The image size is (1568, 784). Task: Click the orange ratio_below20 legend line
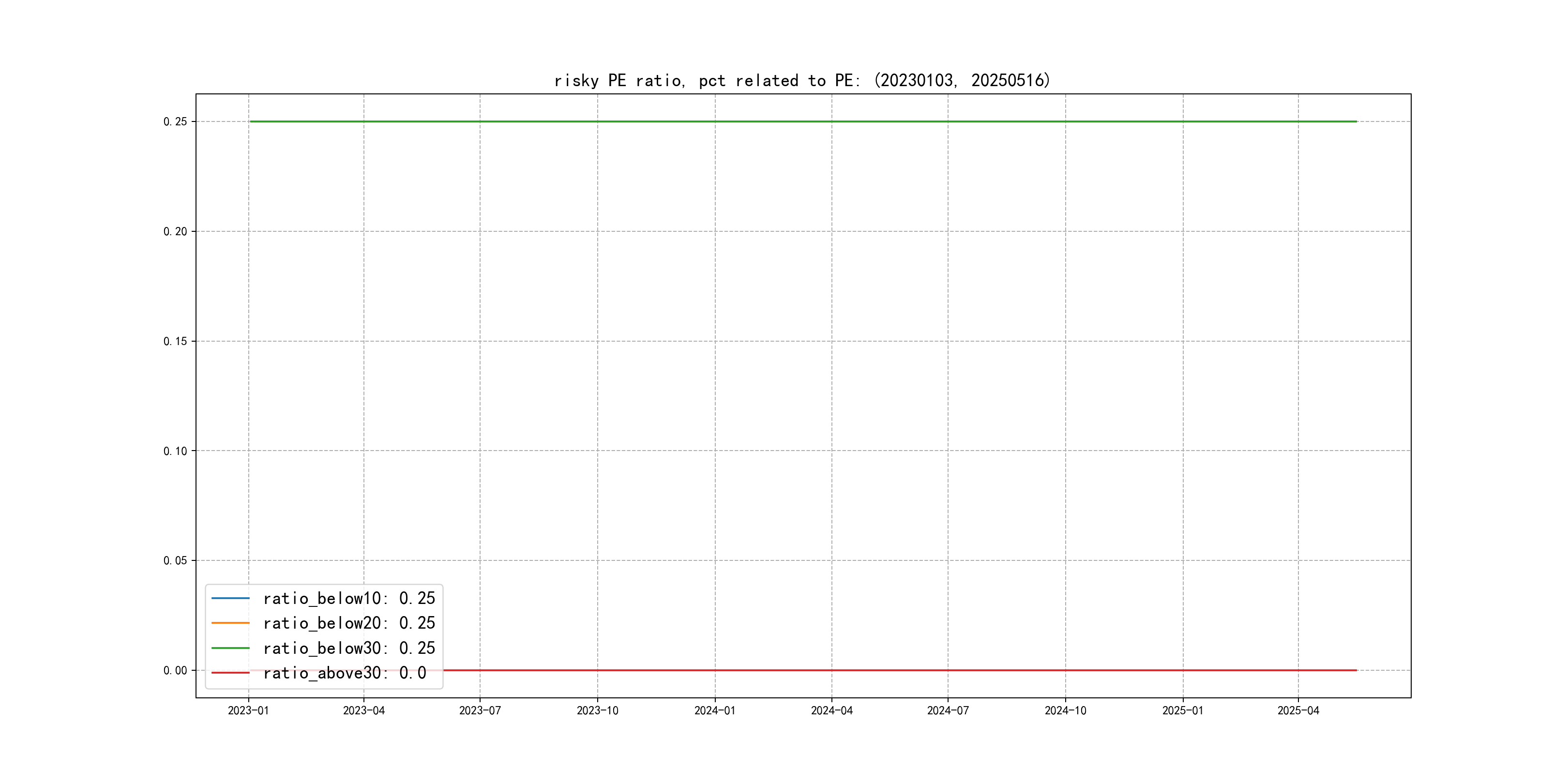[x=230, y=623]
